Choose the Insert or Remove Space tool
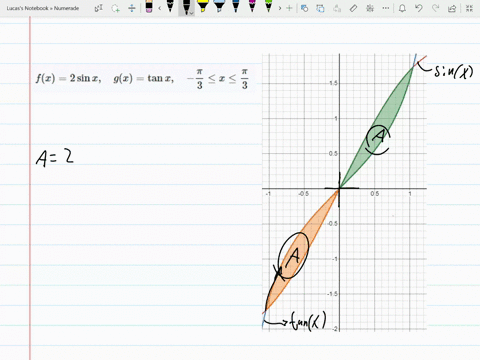 [132, 8]
